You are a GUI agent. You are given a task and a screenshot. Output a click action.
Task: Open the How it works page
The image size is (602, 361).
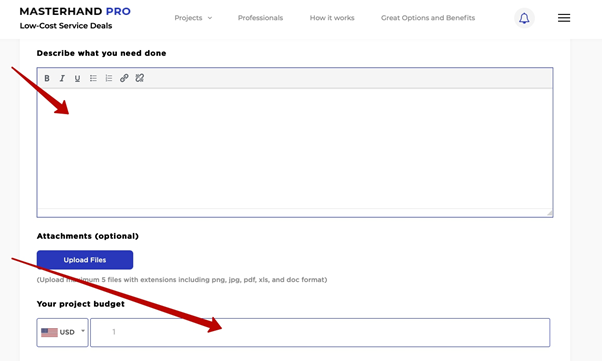[x=332, y=18]
